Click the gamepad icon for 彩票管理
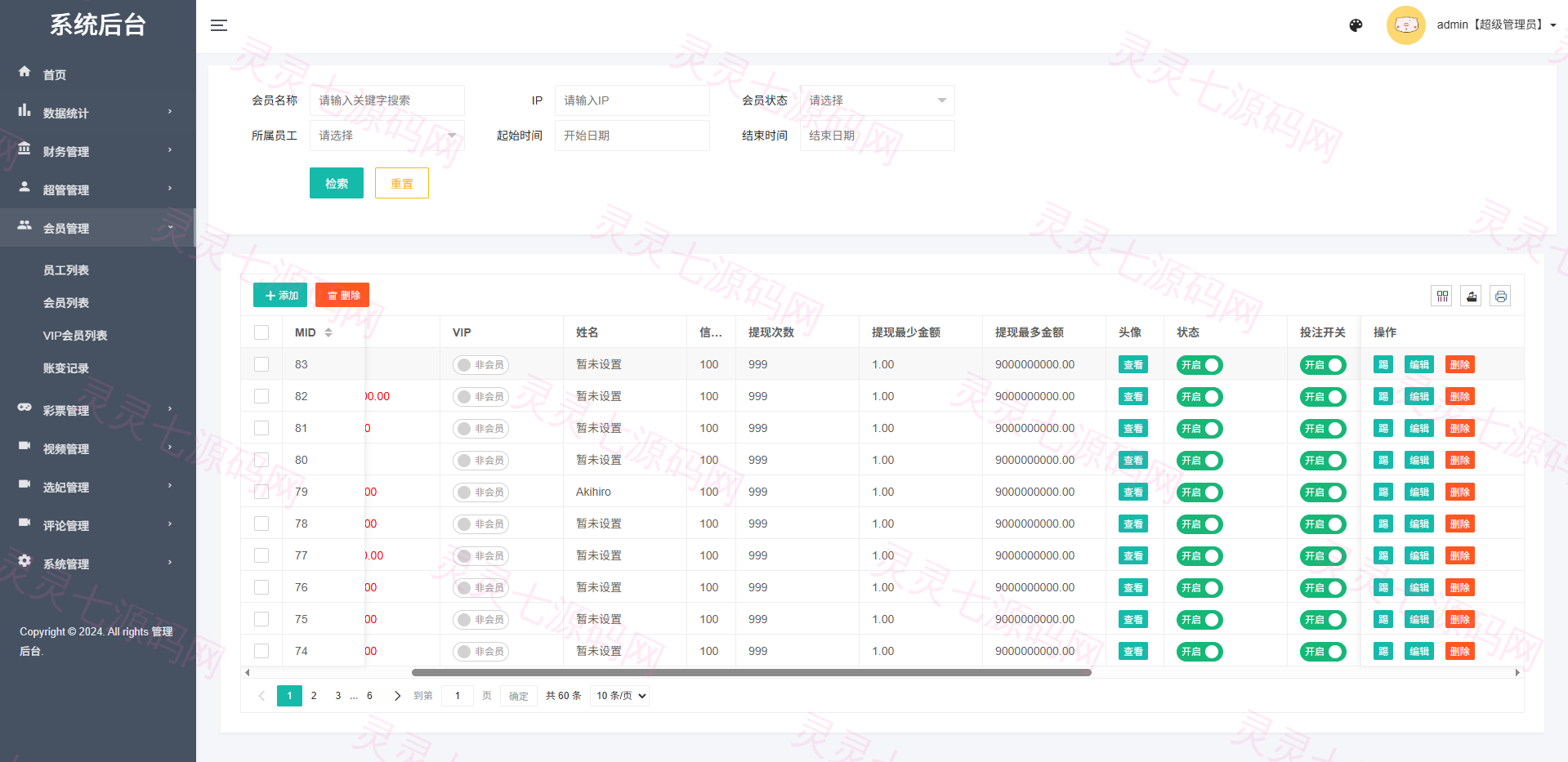The image size is (1568, 762). coord(25,408)
